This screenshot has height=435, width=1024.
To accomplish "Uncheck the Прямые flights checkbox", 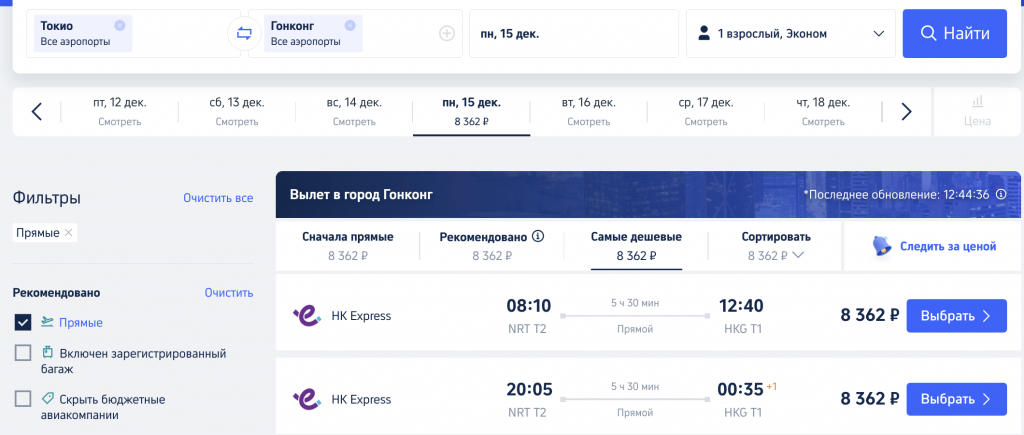I will 23,322.
